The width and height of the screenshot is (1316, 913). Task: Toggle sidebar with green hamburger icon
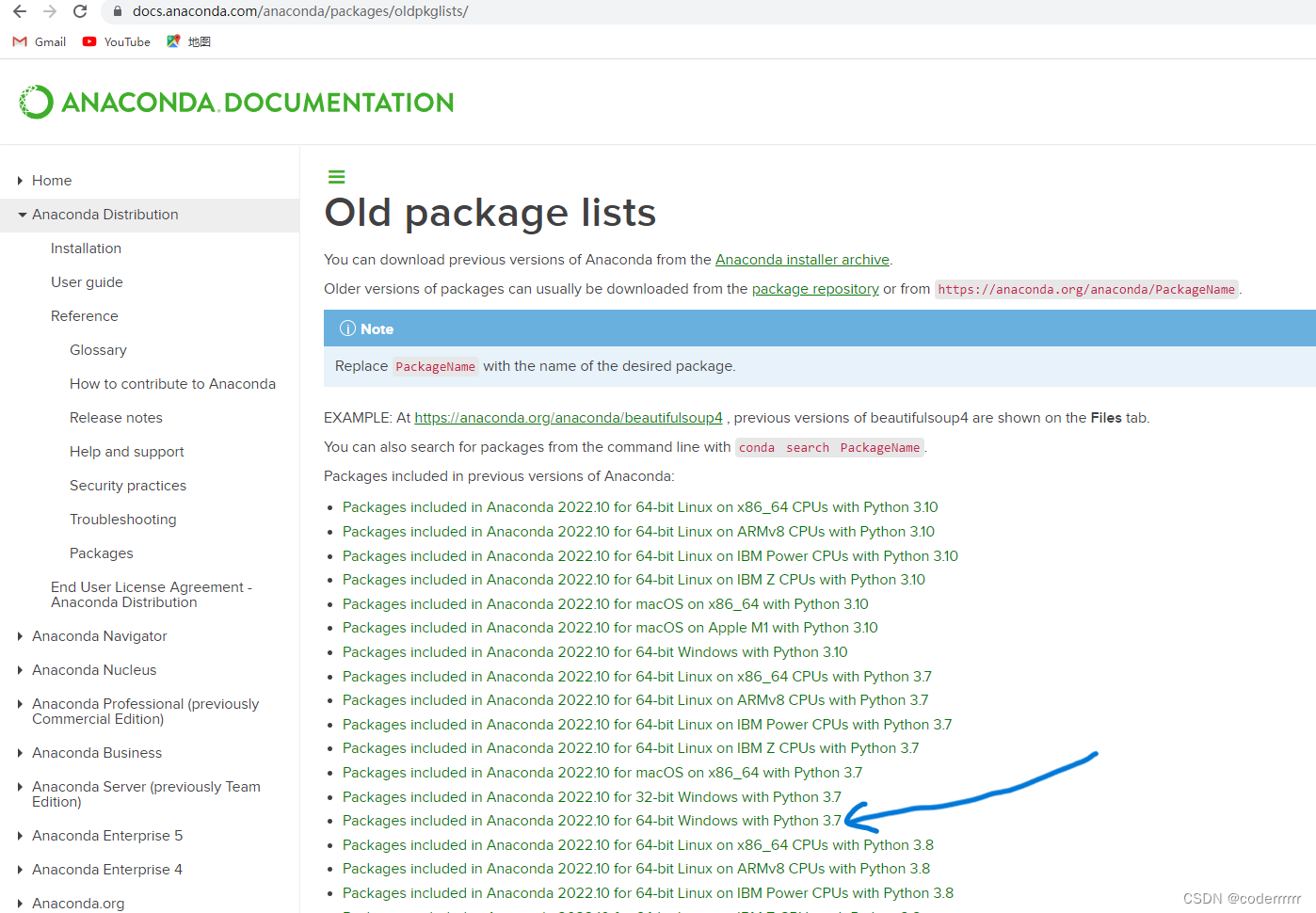[336, 177]
